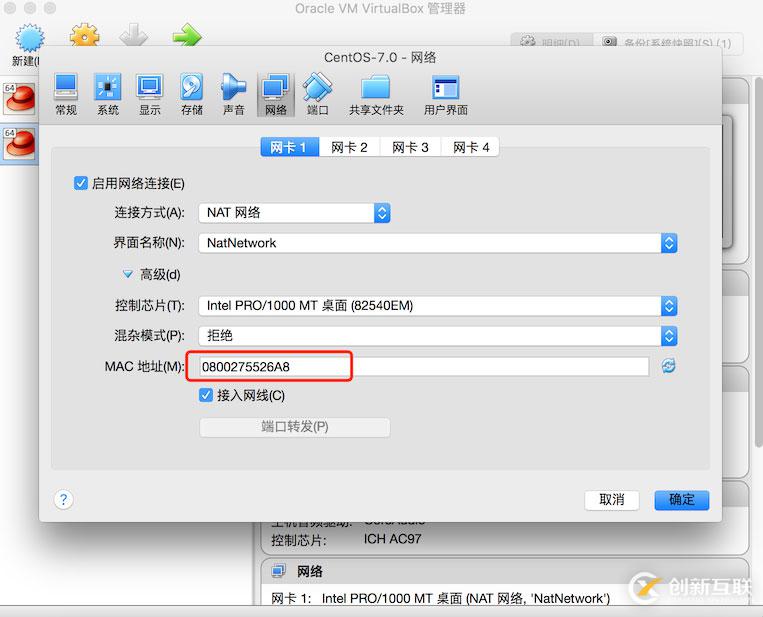Image resolution: width=763 pixels, height=617 pixels.
Task: Switch to the 网卡 1 tab
Action: (290, 147)
